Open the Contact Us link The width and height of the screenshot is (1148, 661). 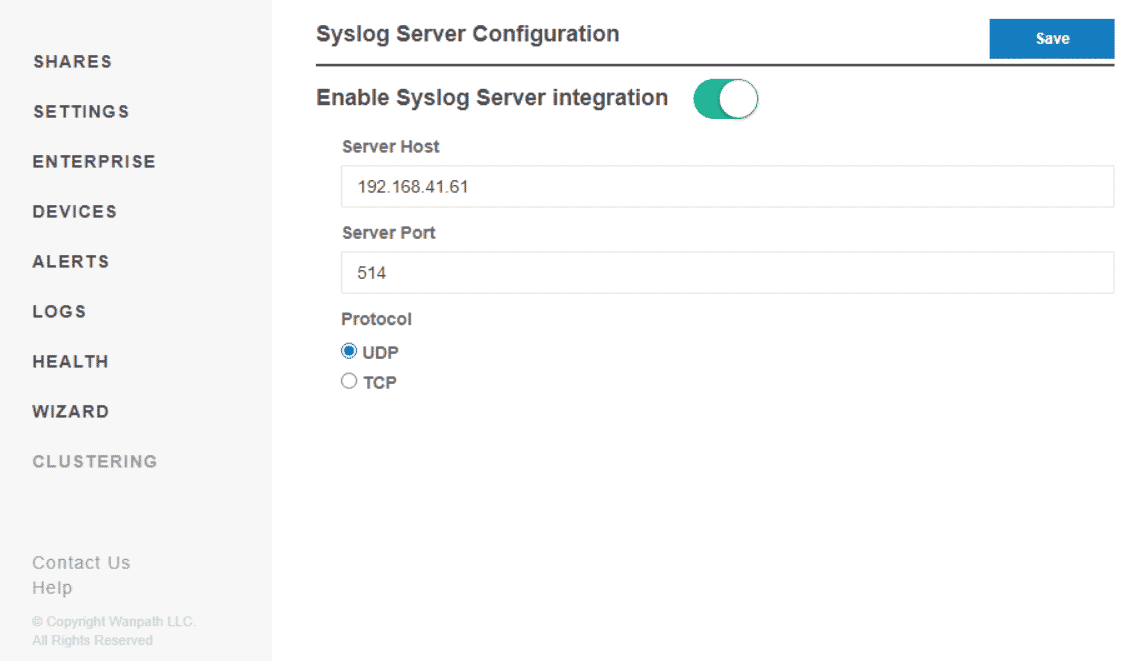tap(81, 563)
